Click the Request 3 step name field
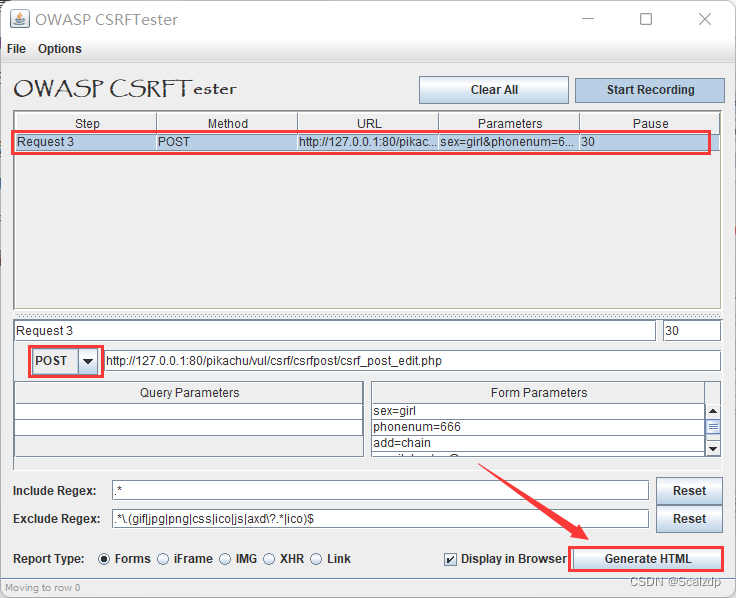Screen dimensions: 736x598 335,331
